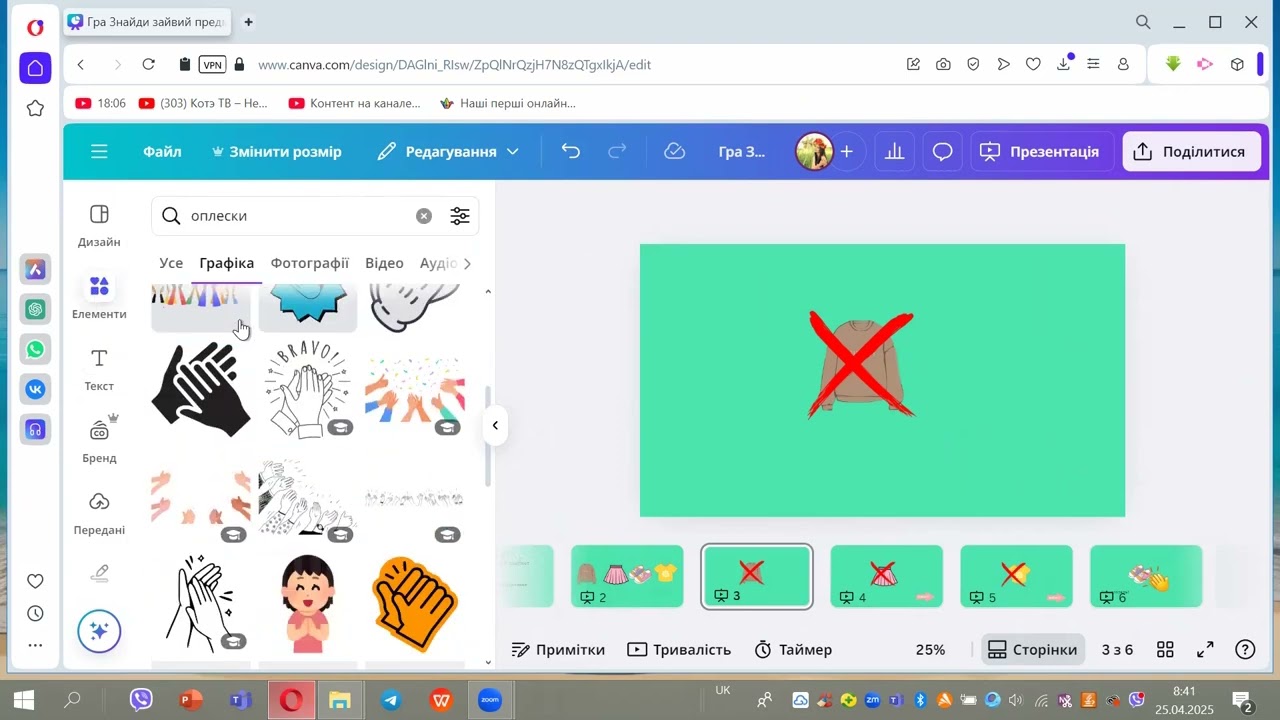Open Windows Start menu
Screen dimensions: 1280x720
(x=24, y=700)
